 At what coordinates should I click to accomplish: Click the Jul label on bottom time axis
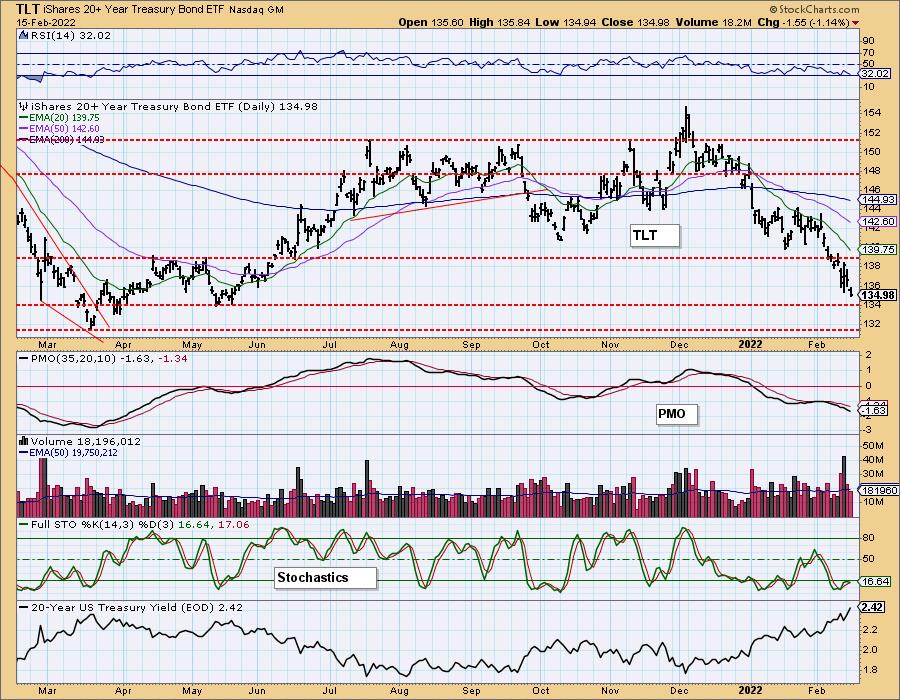pos(329,690)
